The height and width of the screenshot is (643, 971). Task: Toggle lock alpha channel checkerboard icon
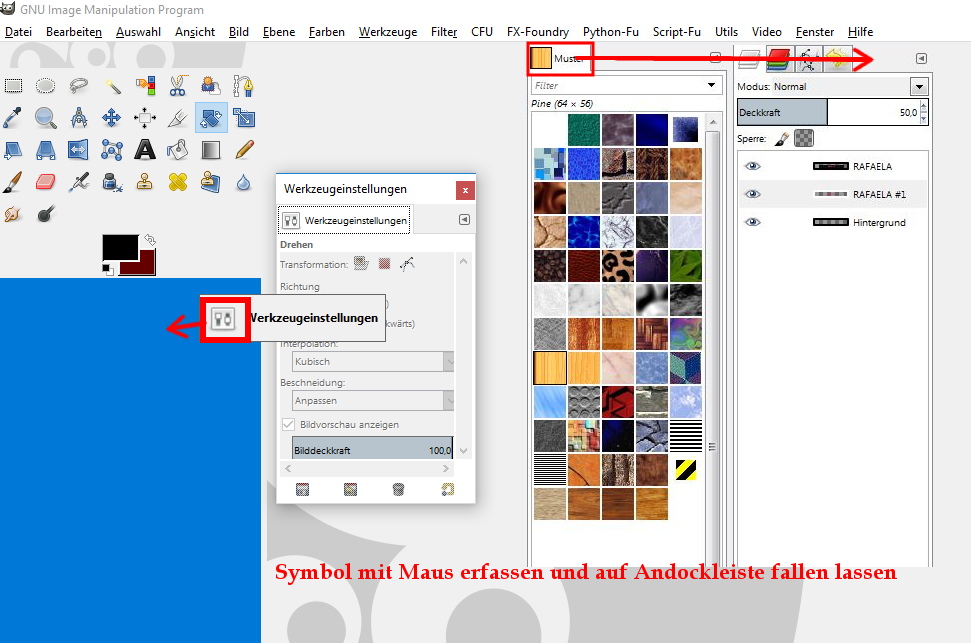click(804, 138)
